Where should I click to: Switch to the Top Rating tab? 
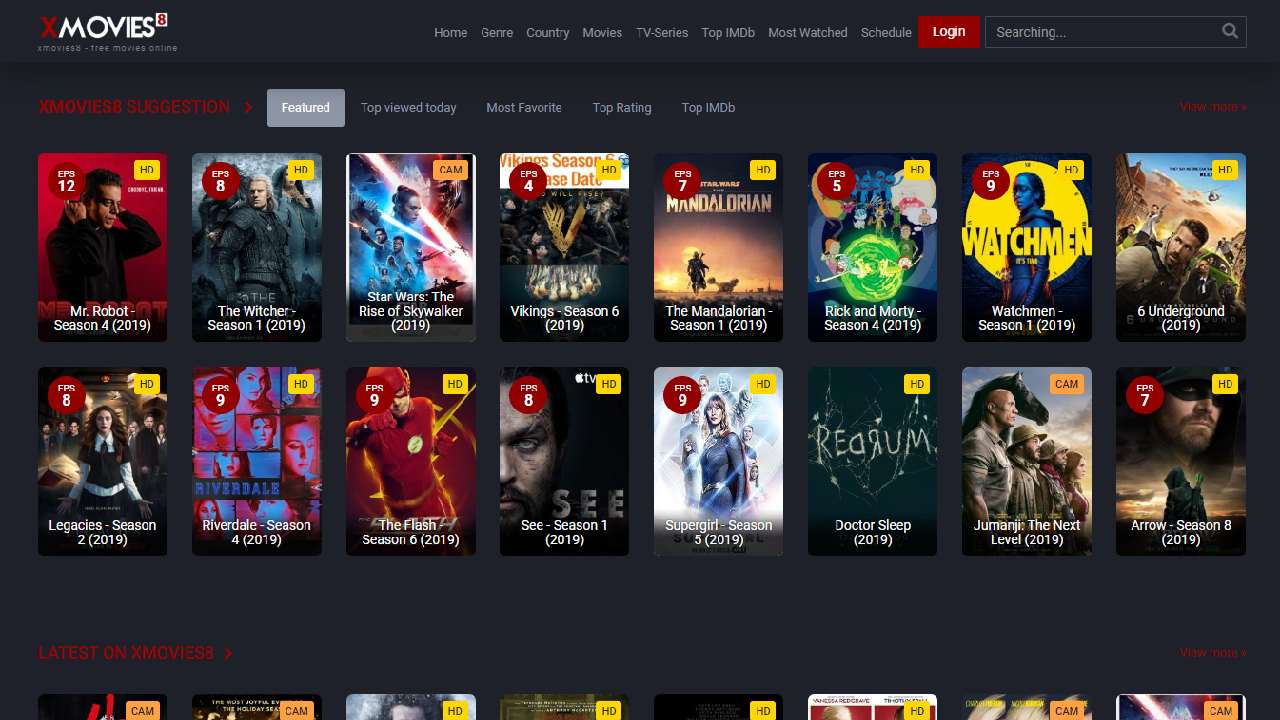[x=621, y=108]
